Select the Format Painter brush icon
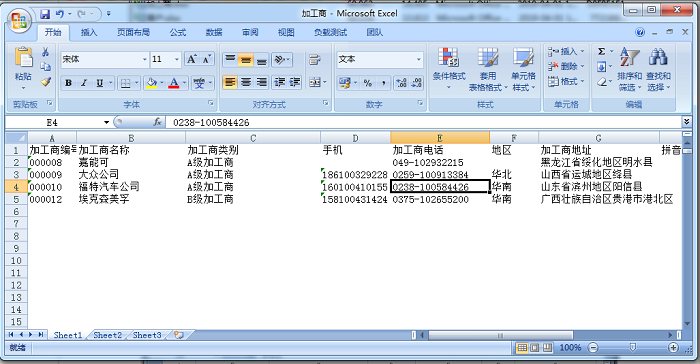Screen dimensions: 700x364 point(46,82)
